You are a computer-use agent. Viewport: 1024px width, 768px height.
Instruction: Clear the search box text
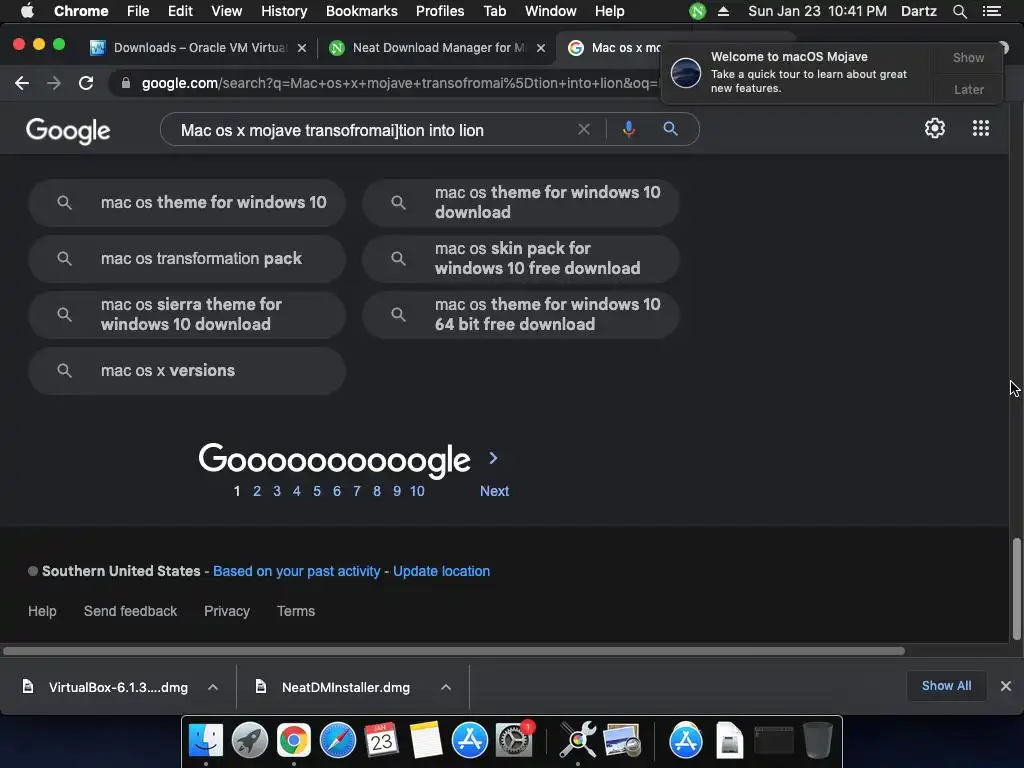pyautogui.click(x=584, y=129)
